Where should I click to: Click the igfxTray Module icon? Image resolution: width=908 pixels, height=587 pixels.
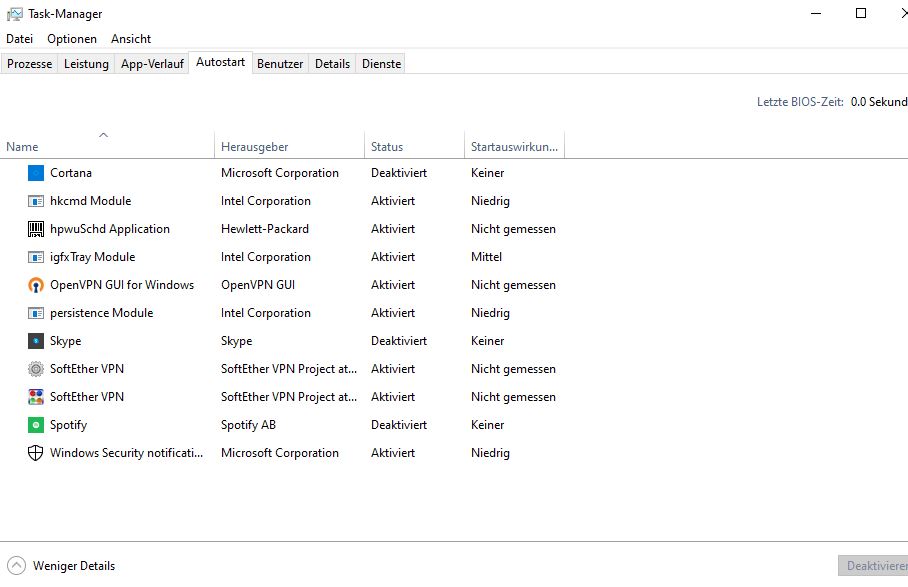36,257
